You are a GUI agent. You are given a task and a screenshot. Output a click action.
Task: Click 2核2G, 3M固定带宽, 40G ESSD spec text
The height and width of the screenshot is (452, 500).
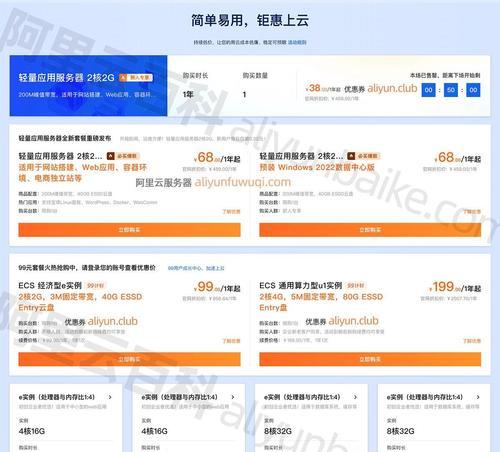tap(80, 302)
